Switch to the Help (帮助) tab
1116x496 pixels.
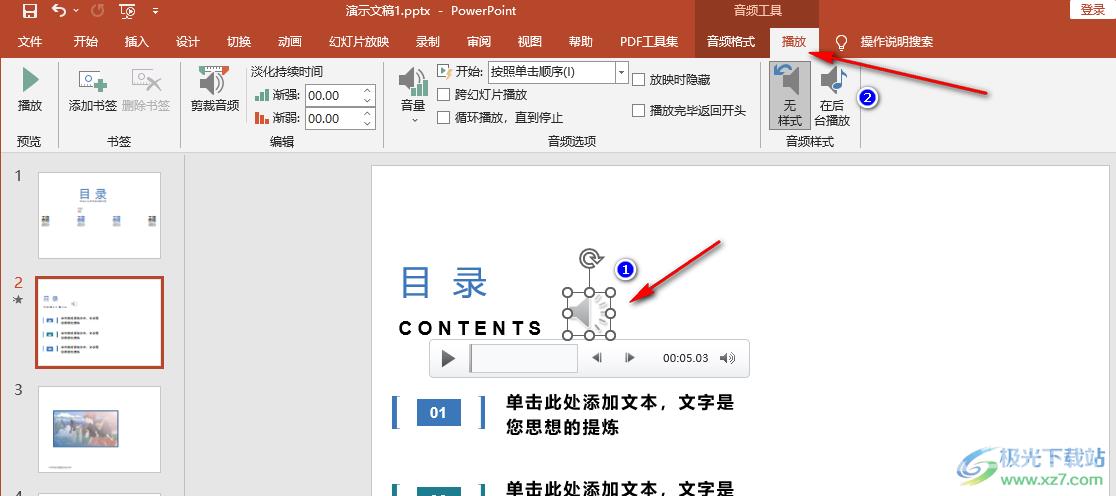click(x=581, y=42)
